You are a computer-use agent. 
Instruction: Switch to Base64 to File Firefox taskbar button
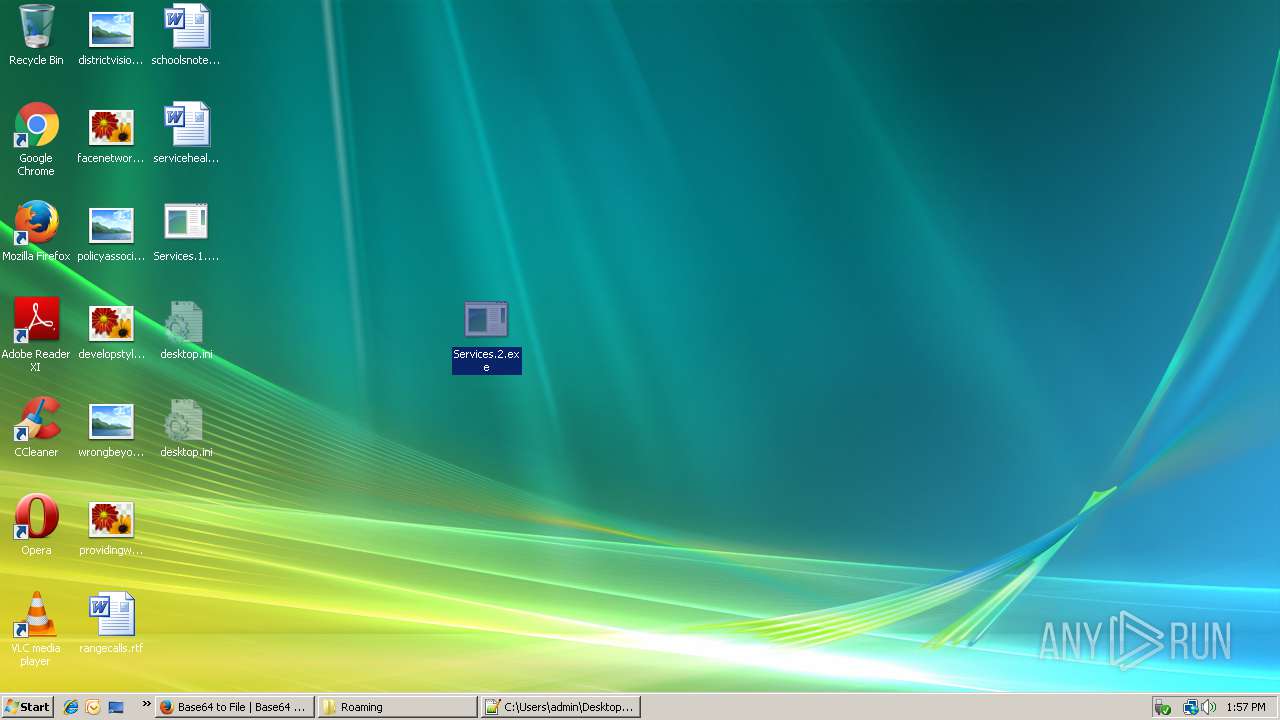[x=236, y=707]
